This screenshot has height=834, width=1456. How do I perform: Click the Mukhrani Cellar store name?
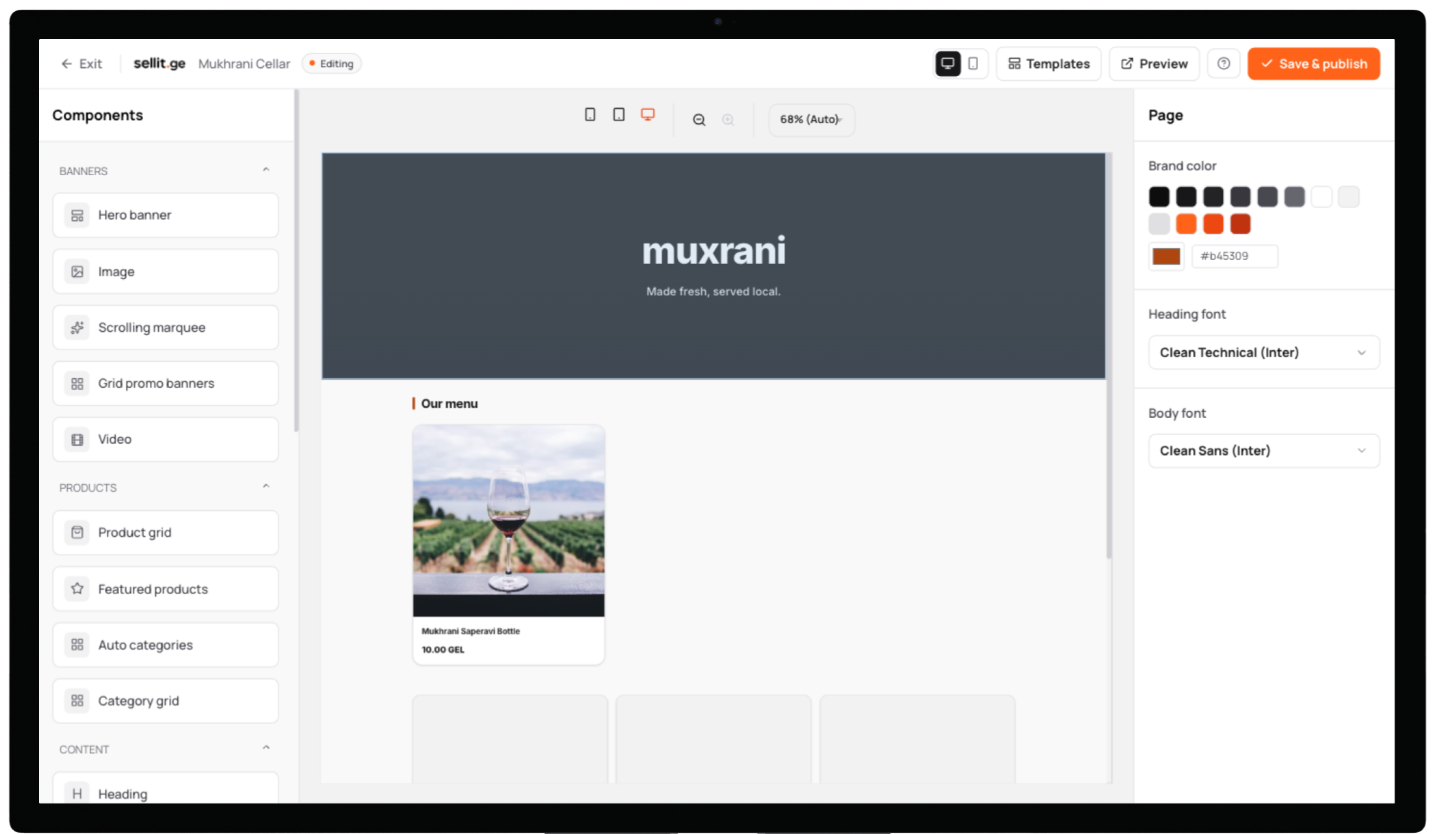tap(244, 64)
